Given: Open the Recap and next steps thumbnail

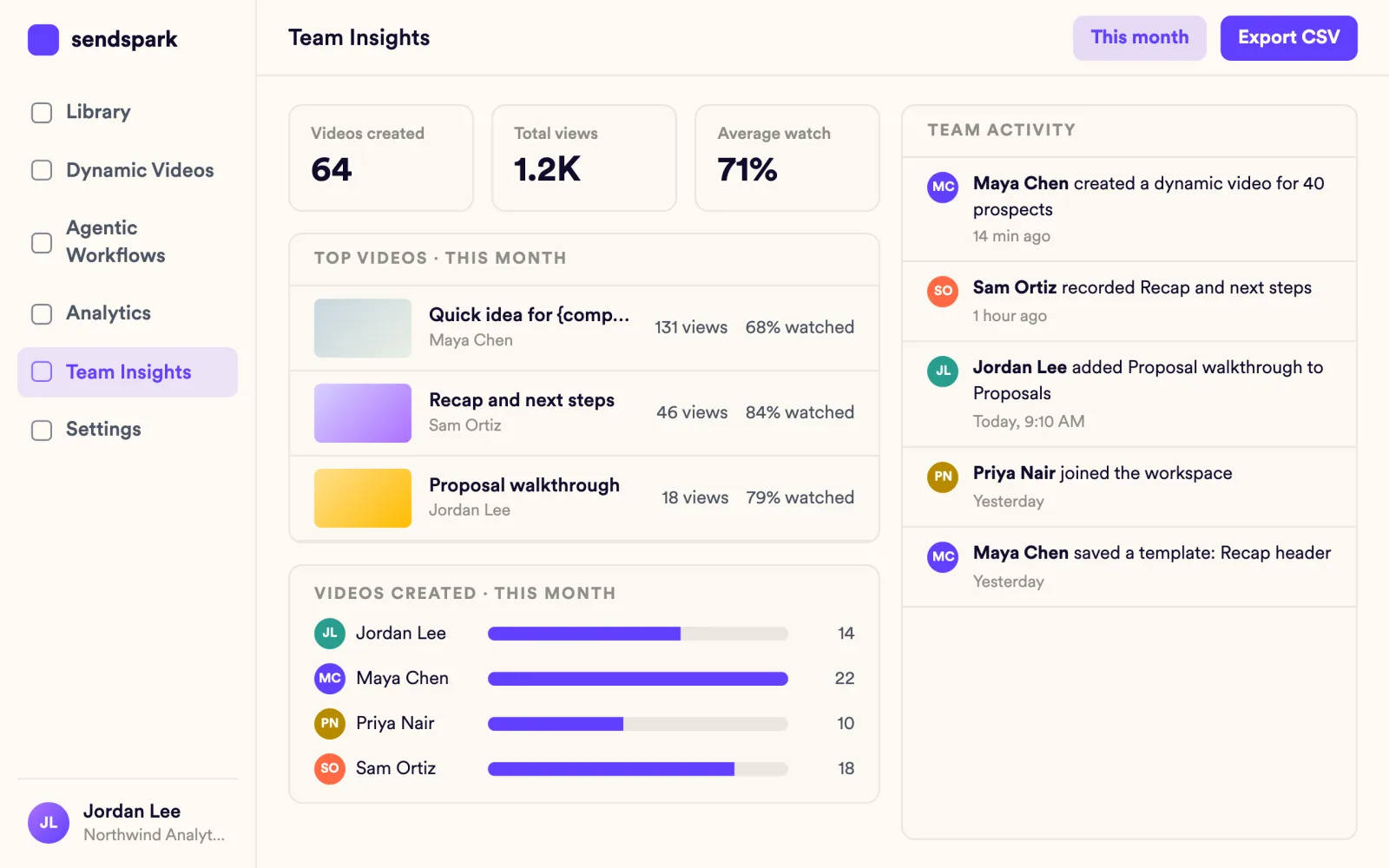Looking at the screenshot, I should (363, 413).
